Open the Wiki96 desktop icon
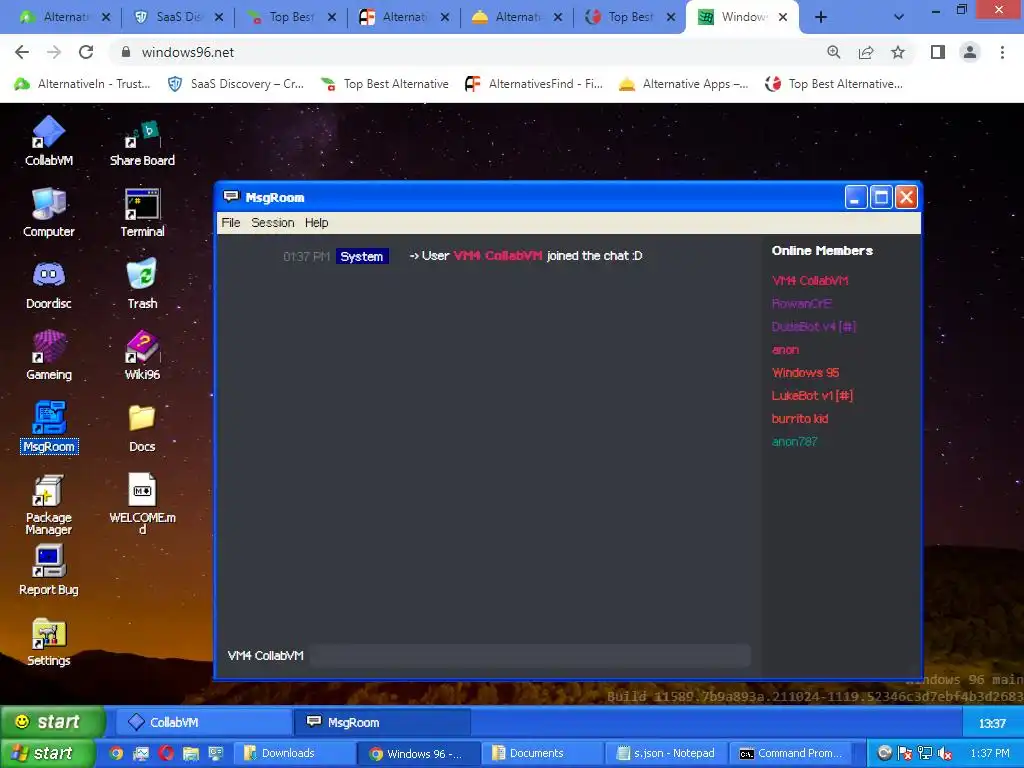 [x=142, y=356]
